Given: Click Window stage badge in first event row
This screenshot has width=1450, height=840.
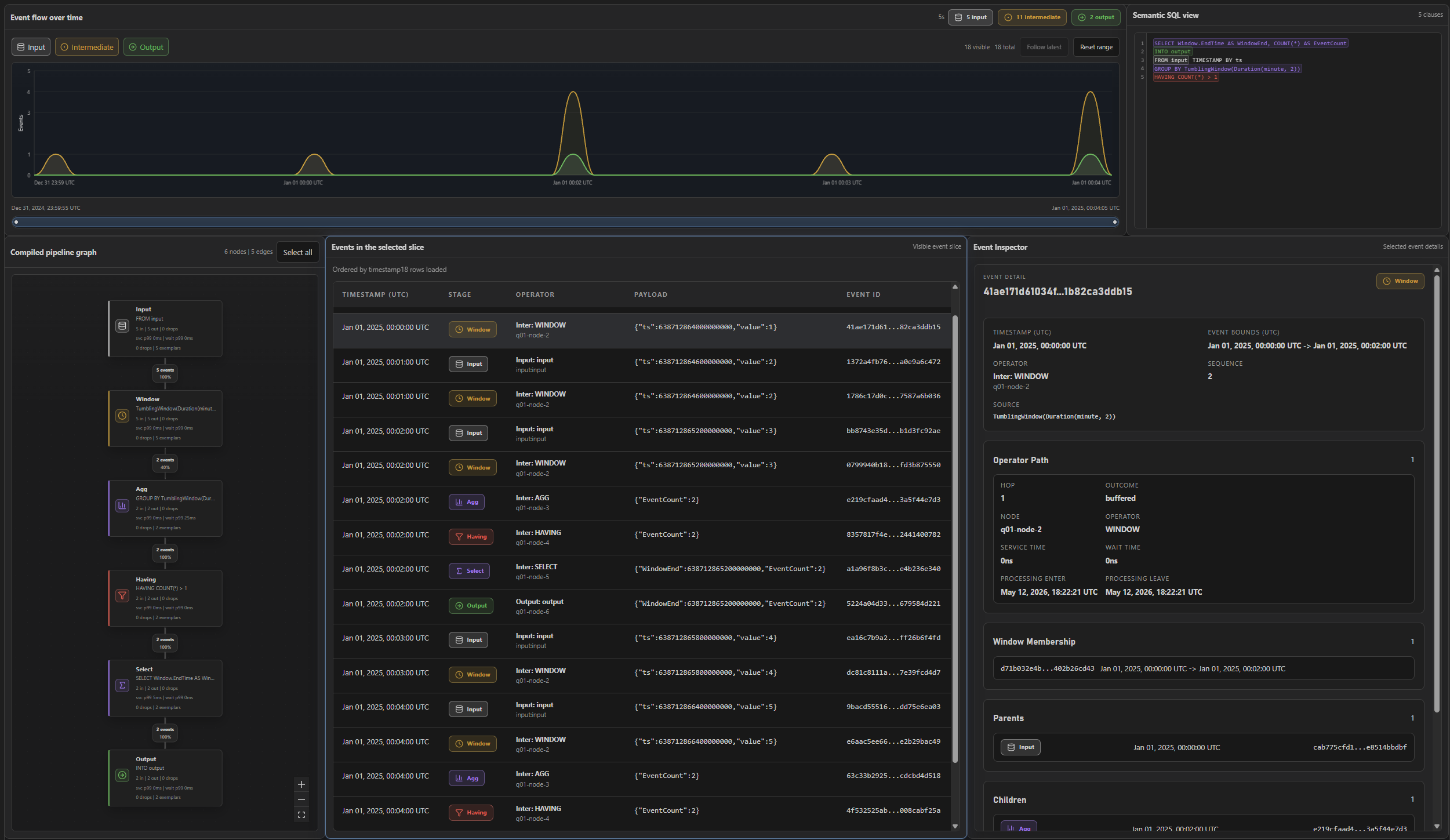Looking at the screenshot, I should coord(473,329).
